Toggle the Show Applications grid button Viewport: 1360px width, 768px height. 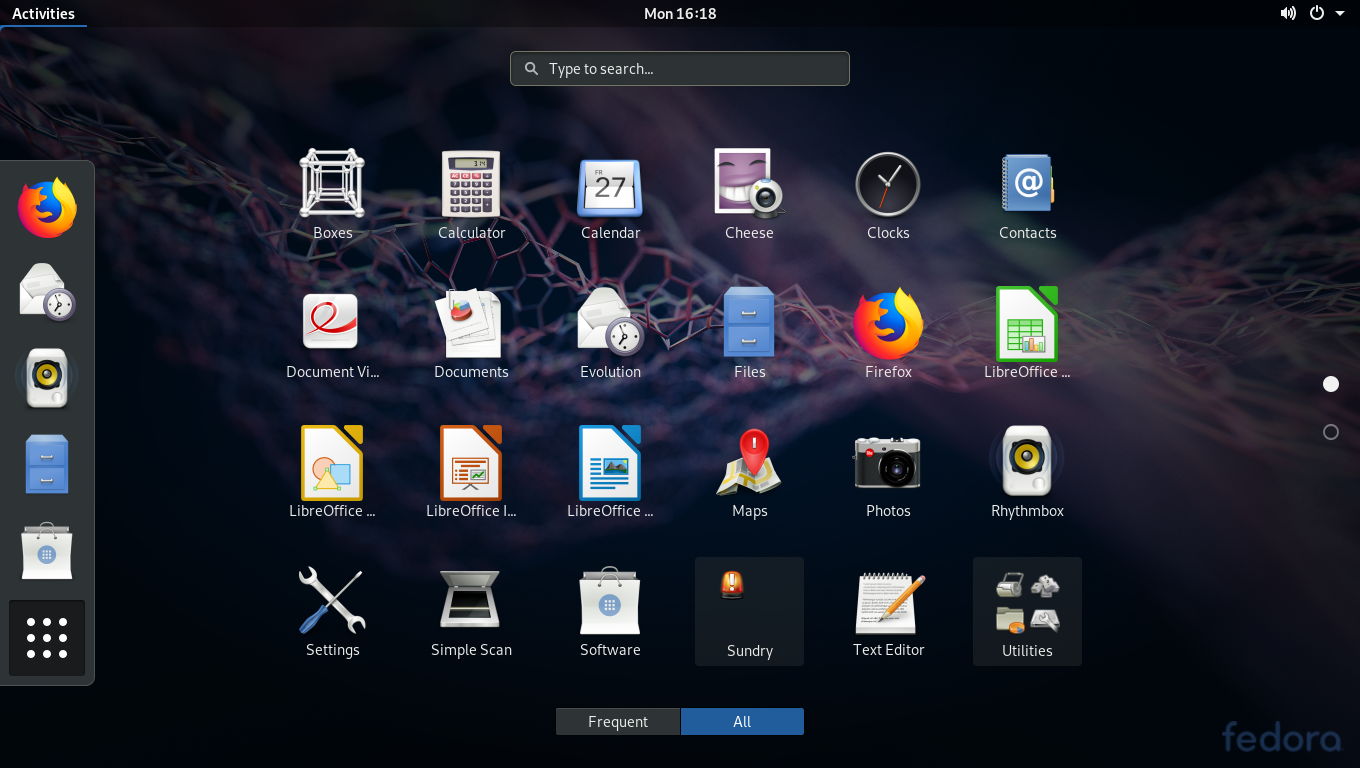pos(47,638)
